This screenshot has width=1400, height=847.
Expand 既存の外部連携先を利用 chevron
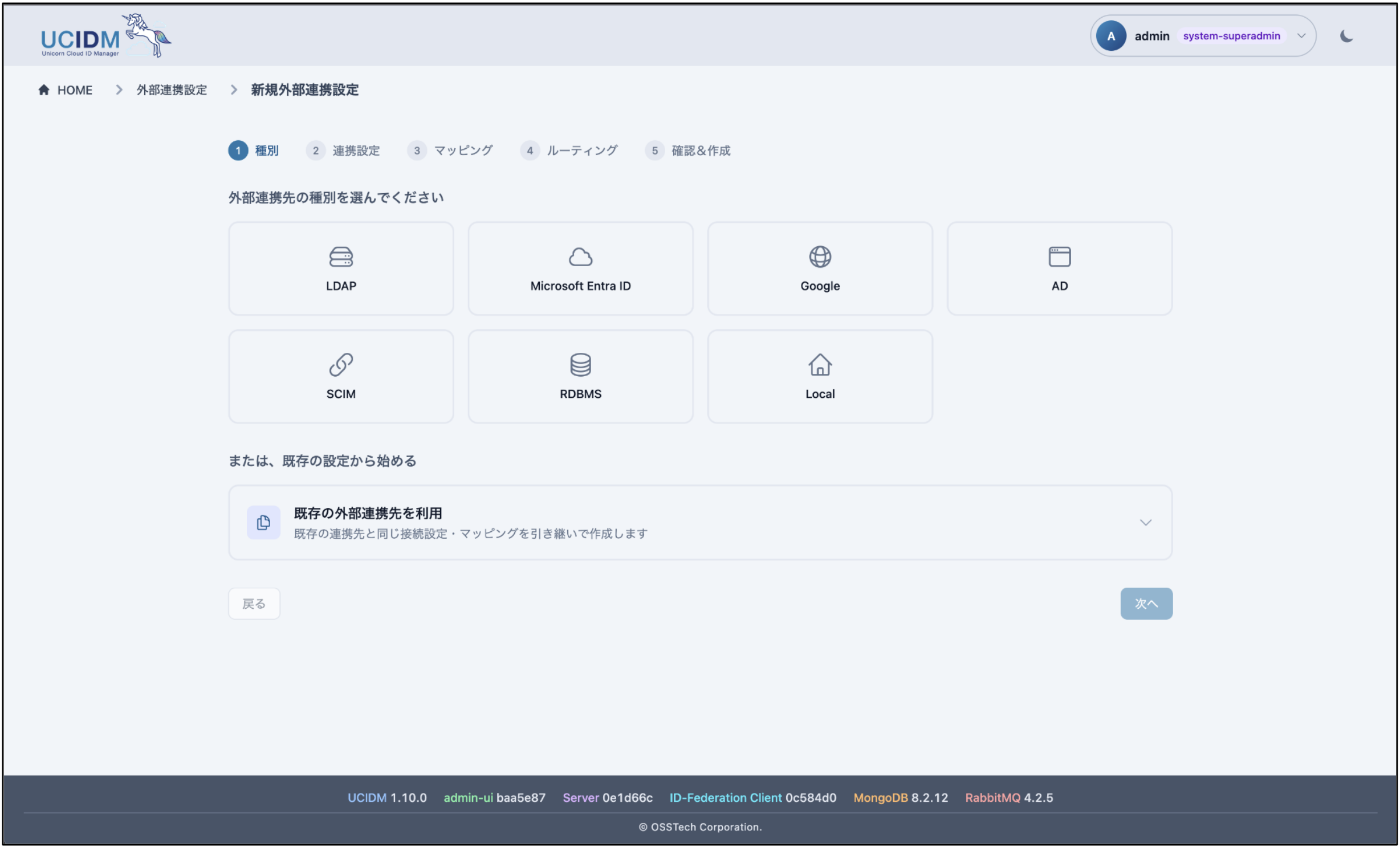point(1145,523)
